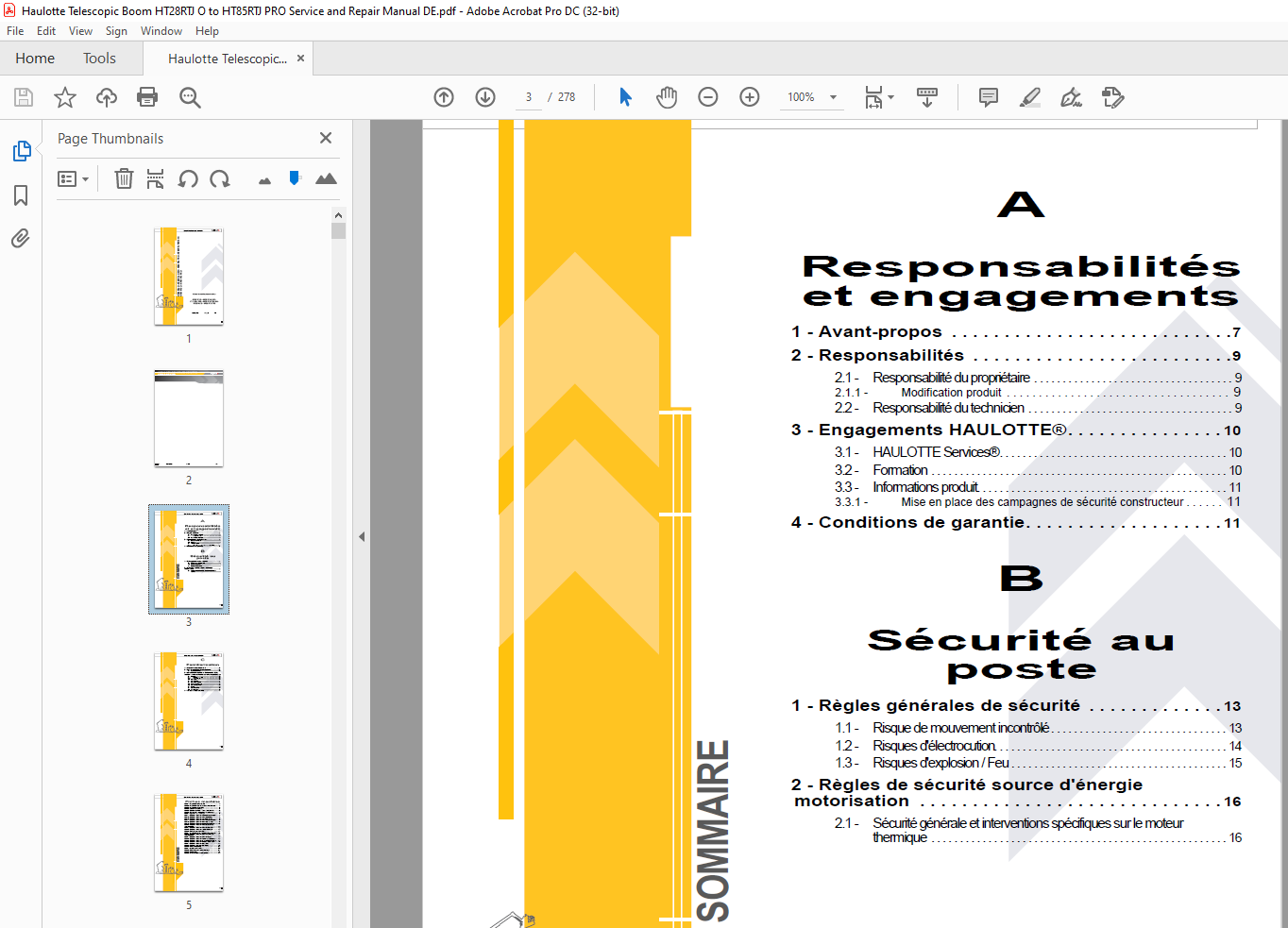Click 'Modification produit' contents line
1288x928 pixels.
click(x=1038, y=393)
